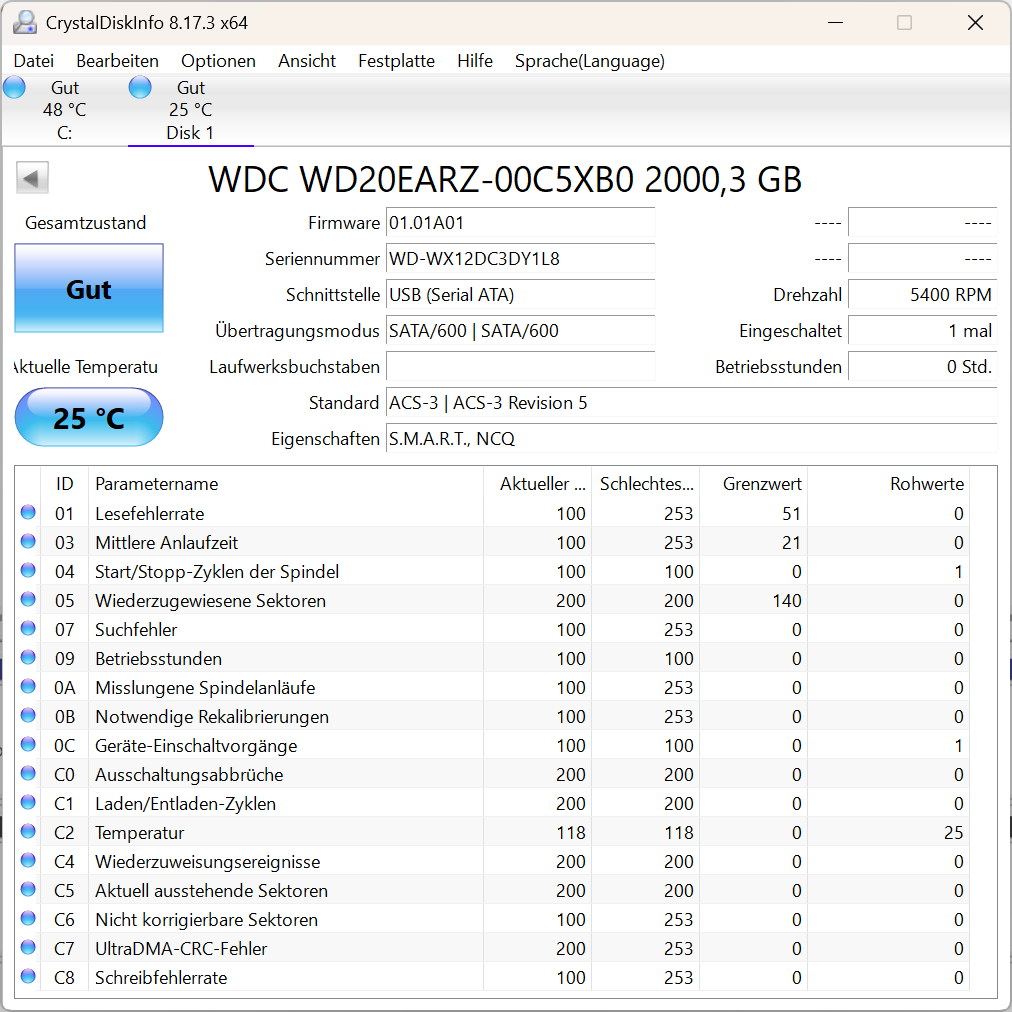The width and height of the screenshot is (1012, 1012).
Task: Click status orb for Start/Stopp-Zyklen der Spindel
Action: (28, 571)
